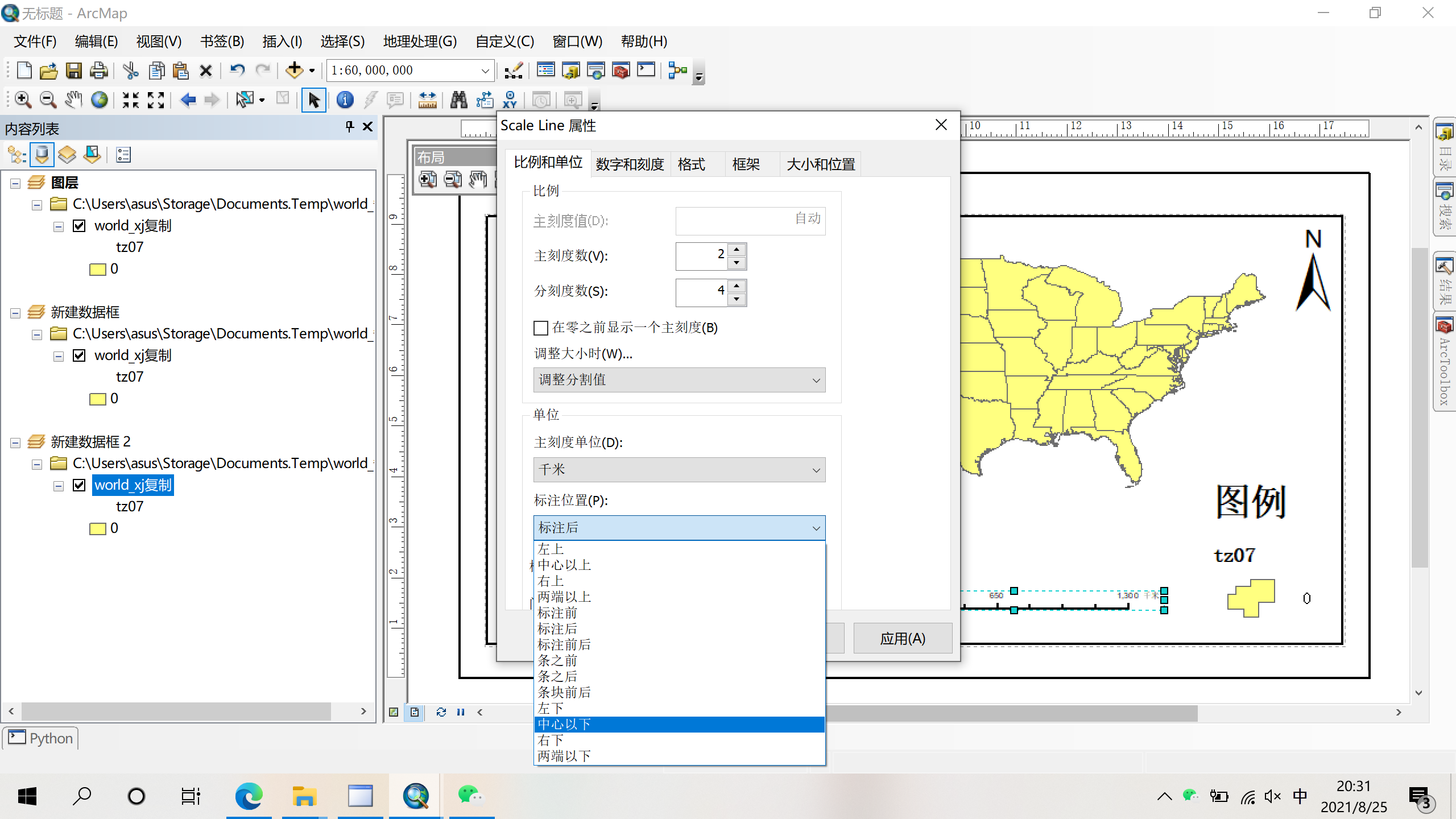Select the Measure ruler tool
This screenshot has width=1456, height=819.
427,100
